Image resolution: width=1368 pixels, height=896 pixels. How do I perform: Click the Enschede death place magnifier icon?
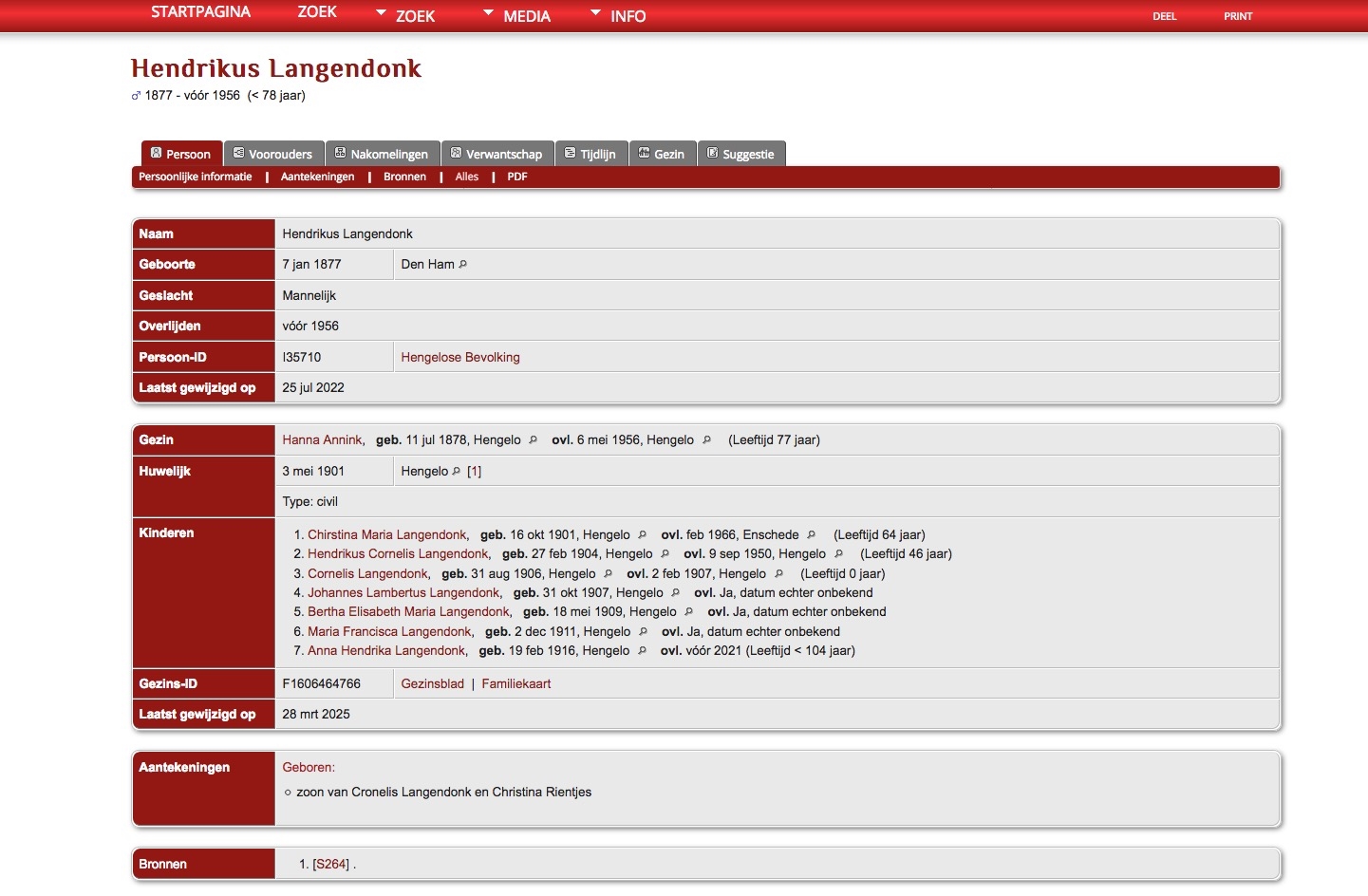(x=811, y=535)
